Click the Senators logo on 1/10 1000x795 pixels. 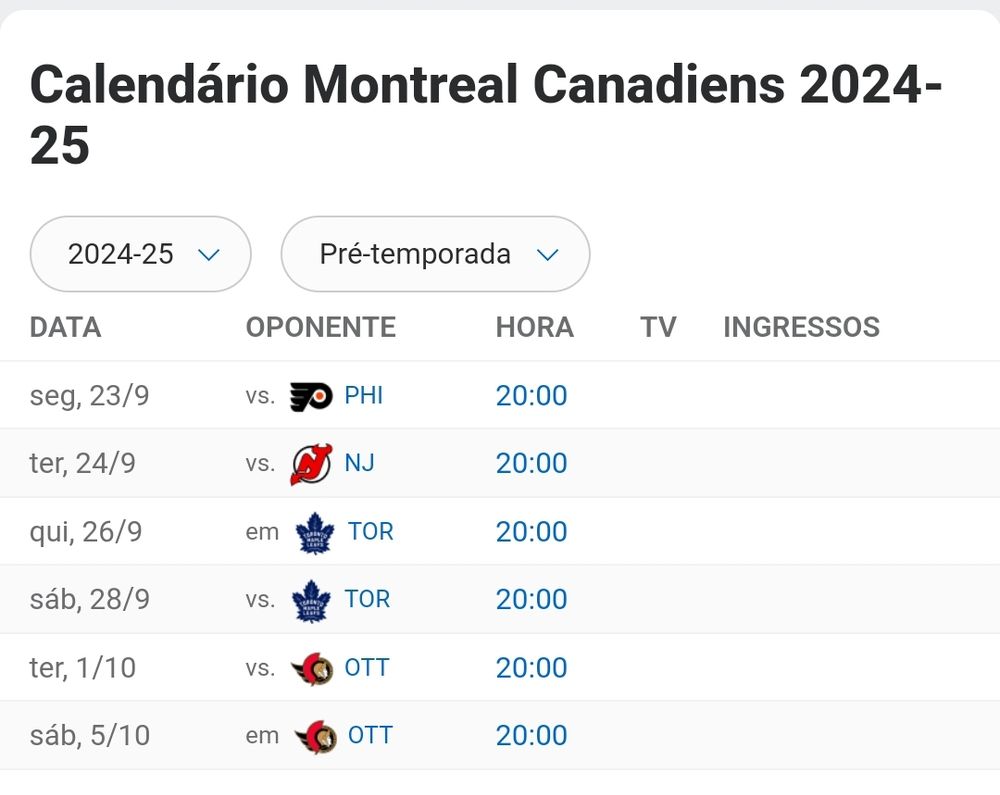pyautogui.click(x=311, y=669)
